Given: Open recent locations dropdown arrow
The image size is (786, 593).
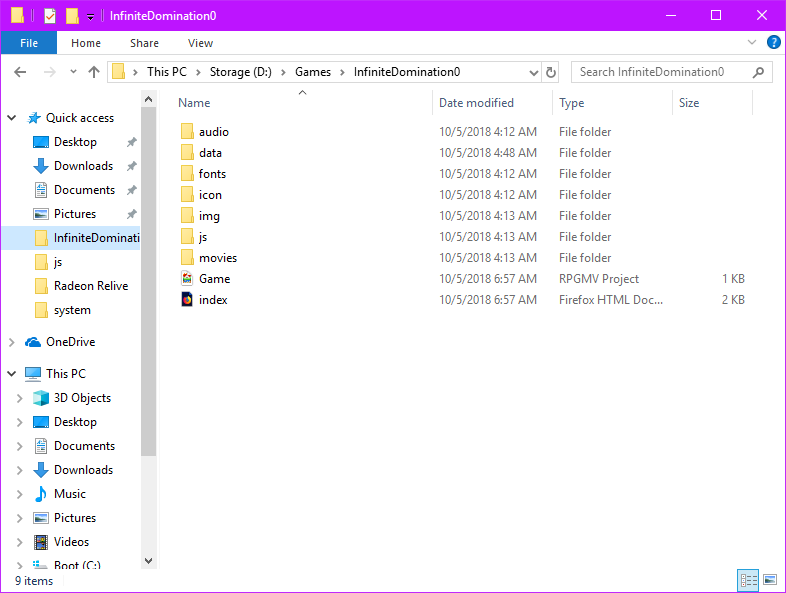Looking at the screenshot, I should click(x=73, y=72).
